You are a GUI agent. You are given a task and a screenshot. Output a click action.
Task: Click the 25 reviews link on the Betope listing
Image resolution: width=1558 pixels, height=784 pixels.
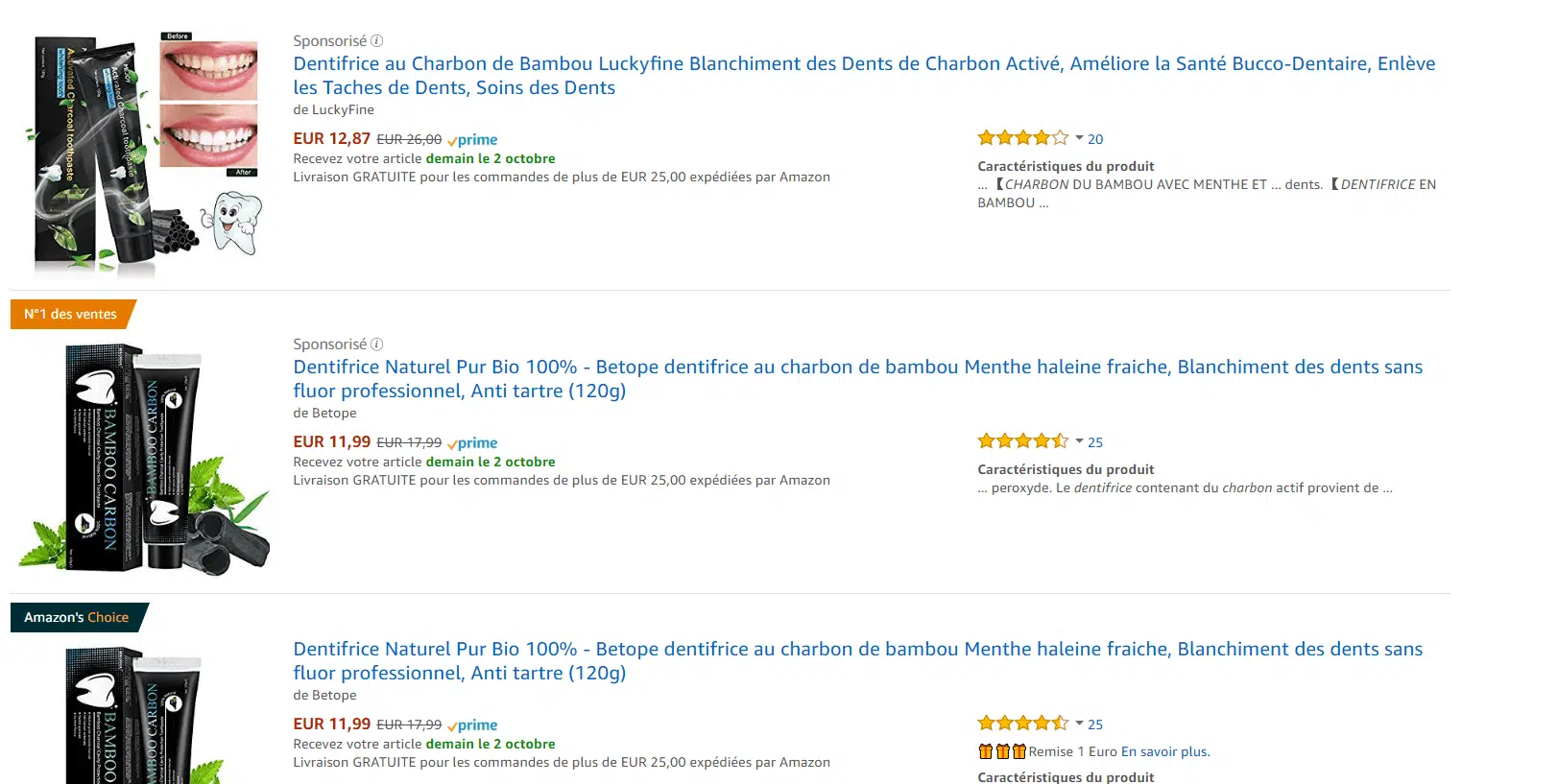click(1095, 441)
